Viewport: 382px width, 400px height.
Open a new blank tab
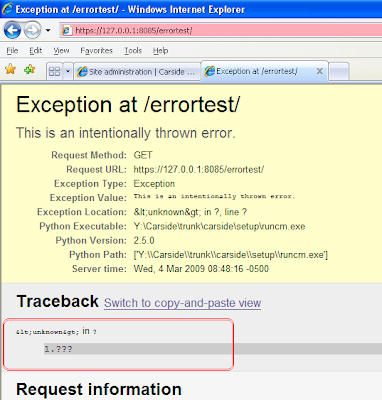338,71
